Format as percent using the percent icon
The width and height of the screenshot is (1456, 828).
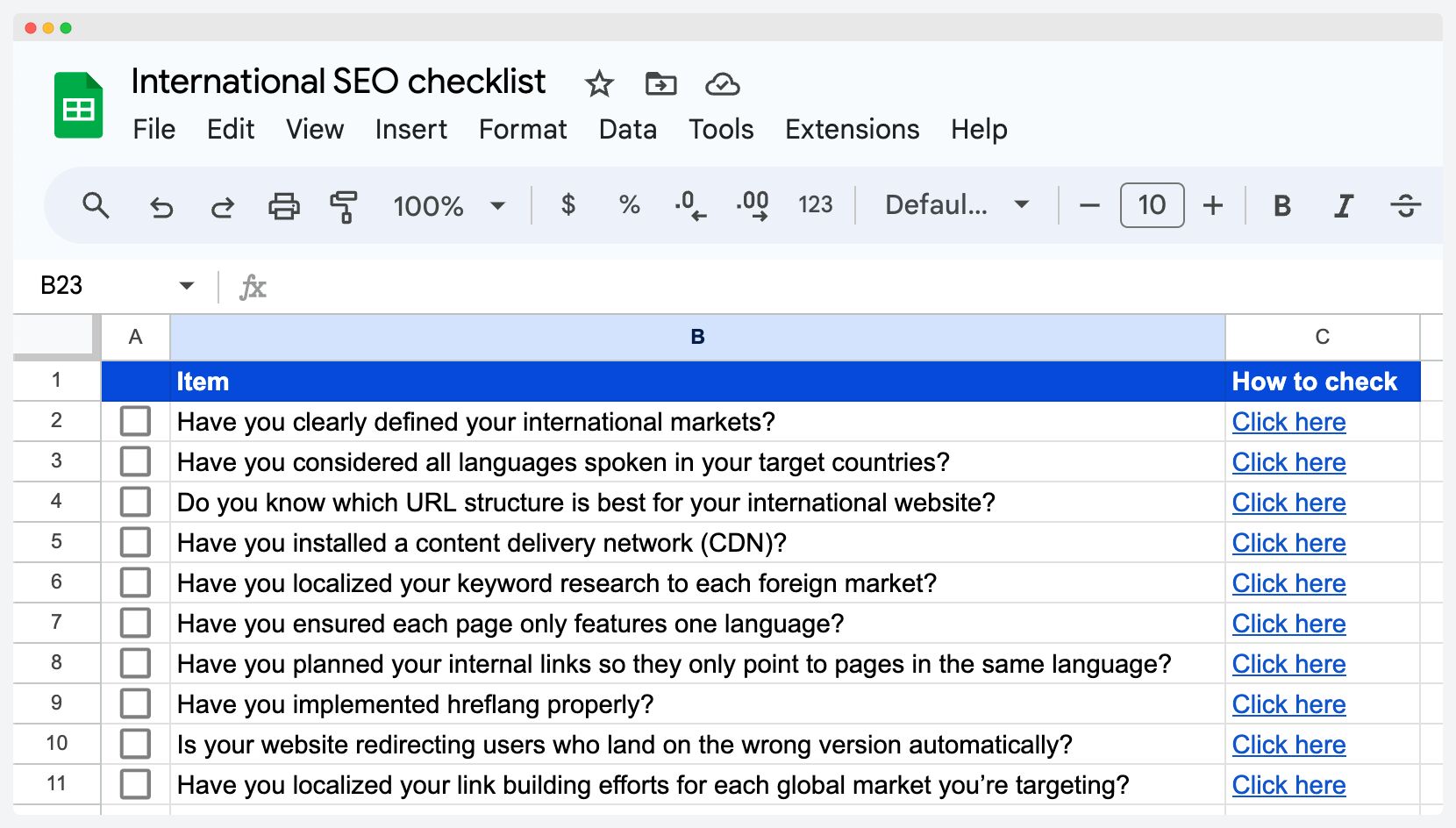click(x=628, y=205)
